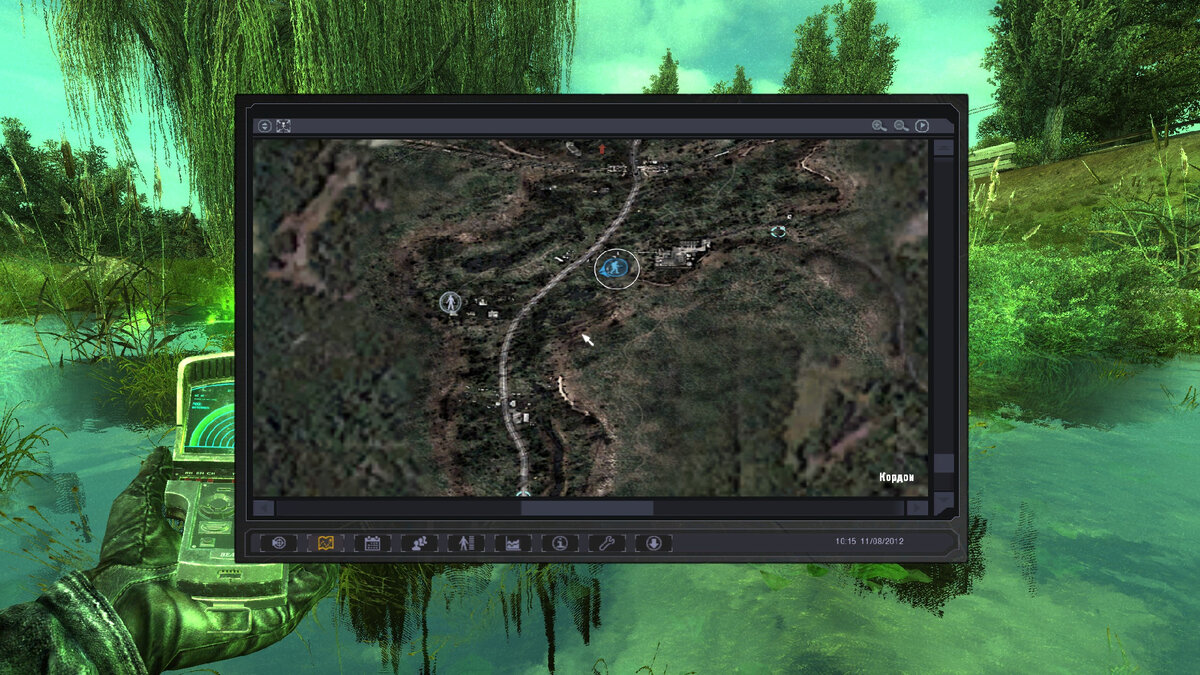Open the calendar tasks tab icon
Viewport: 1200px width, 675px height.
point(372,543)
